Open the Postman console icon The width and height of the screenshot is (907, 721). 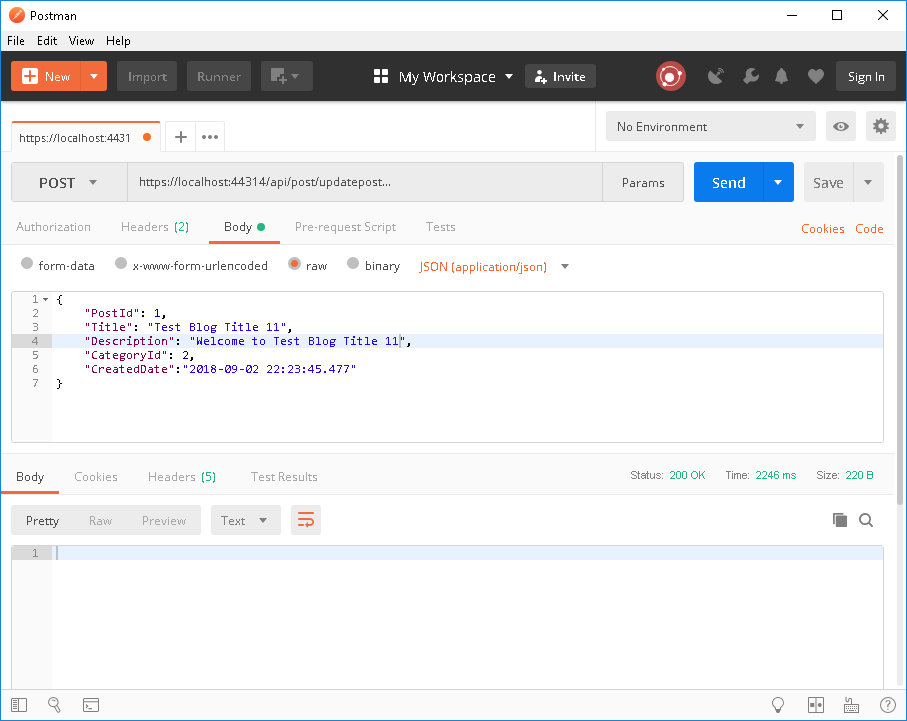(x=91, y=705)
